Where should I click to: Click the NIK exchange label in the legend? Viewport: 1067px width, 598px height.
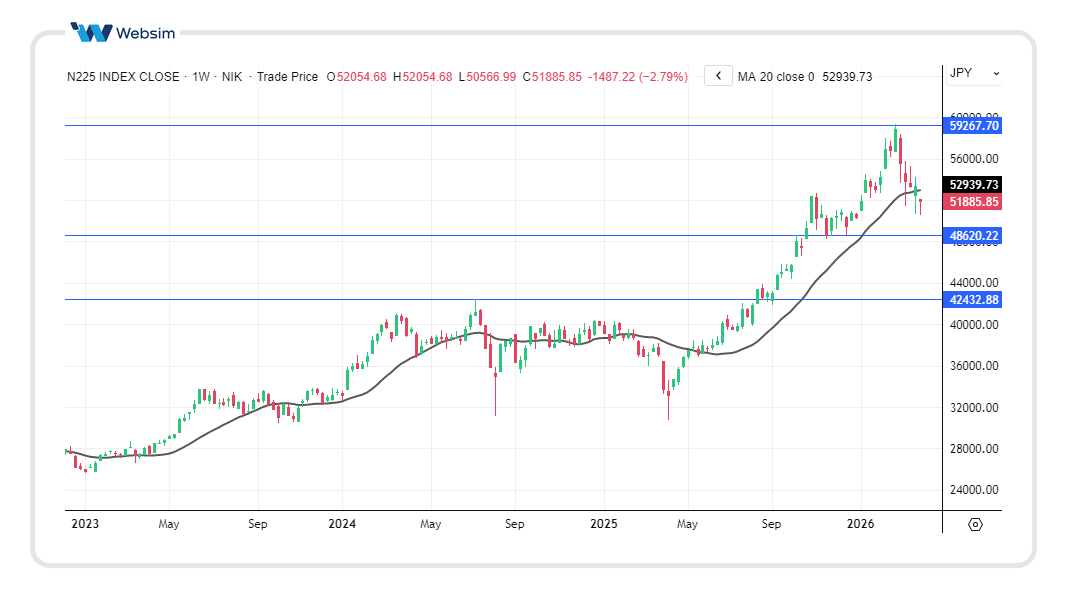[x=231, y=77]
